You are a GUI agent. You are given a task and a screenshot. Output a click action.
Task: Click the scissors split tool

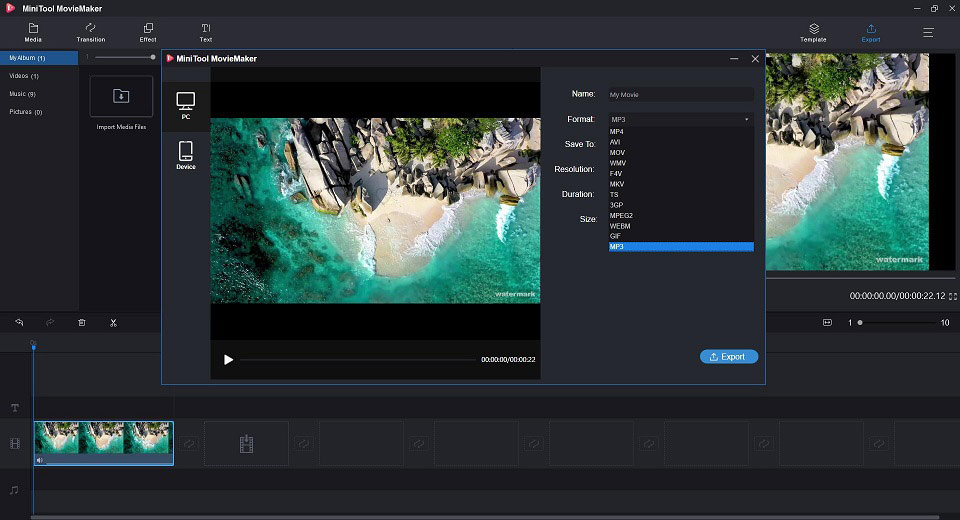point(113,323)
